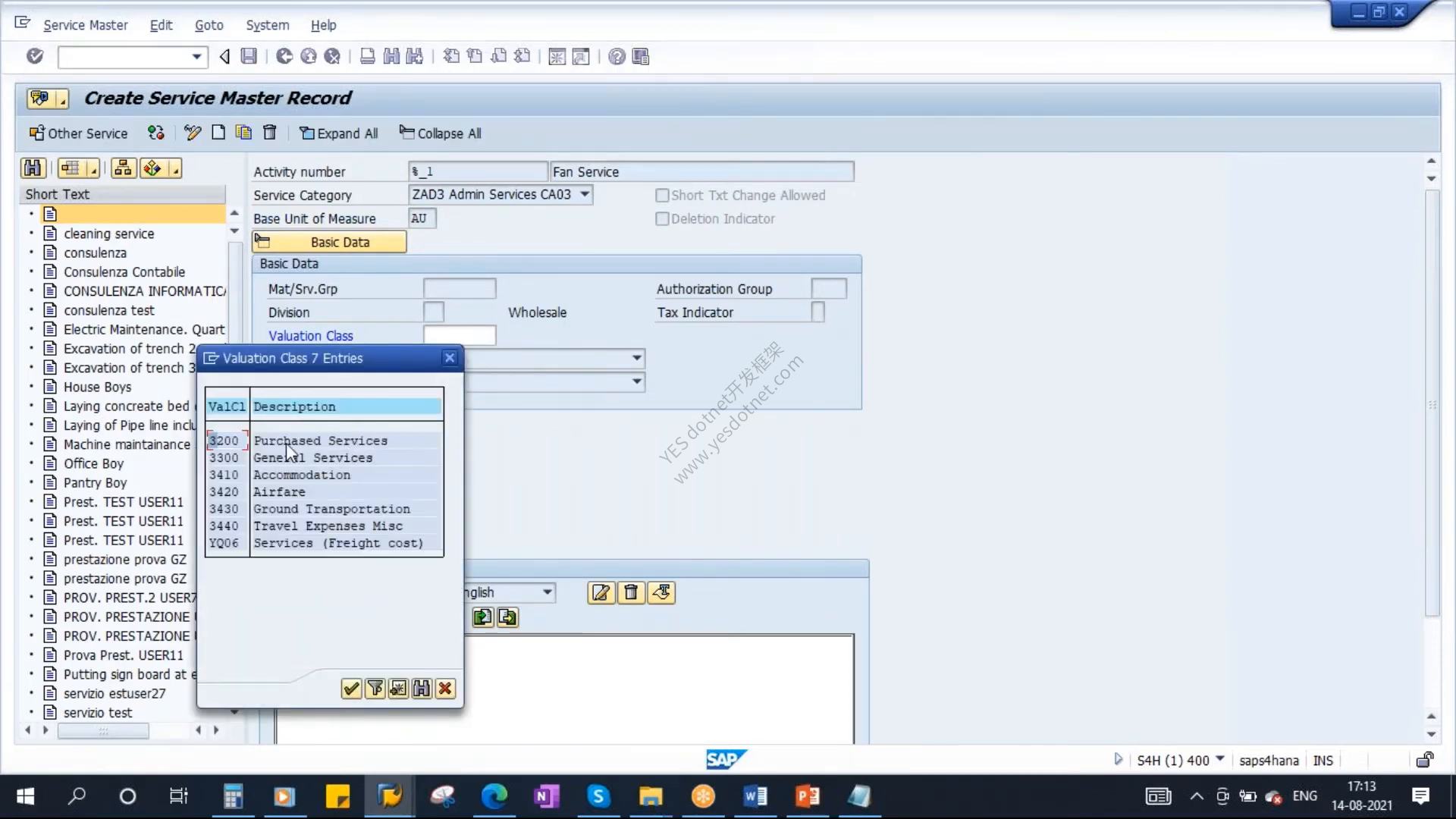The width and height of the screenshot is (1456, 819).
Task: Click the Delete trash icon in application toolbar
Action: 269,133
